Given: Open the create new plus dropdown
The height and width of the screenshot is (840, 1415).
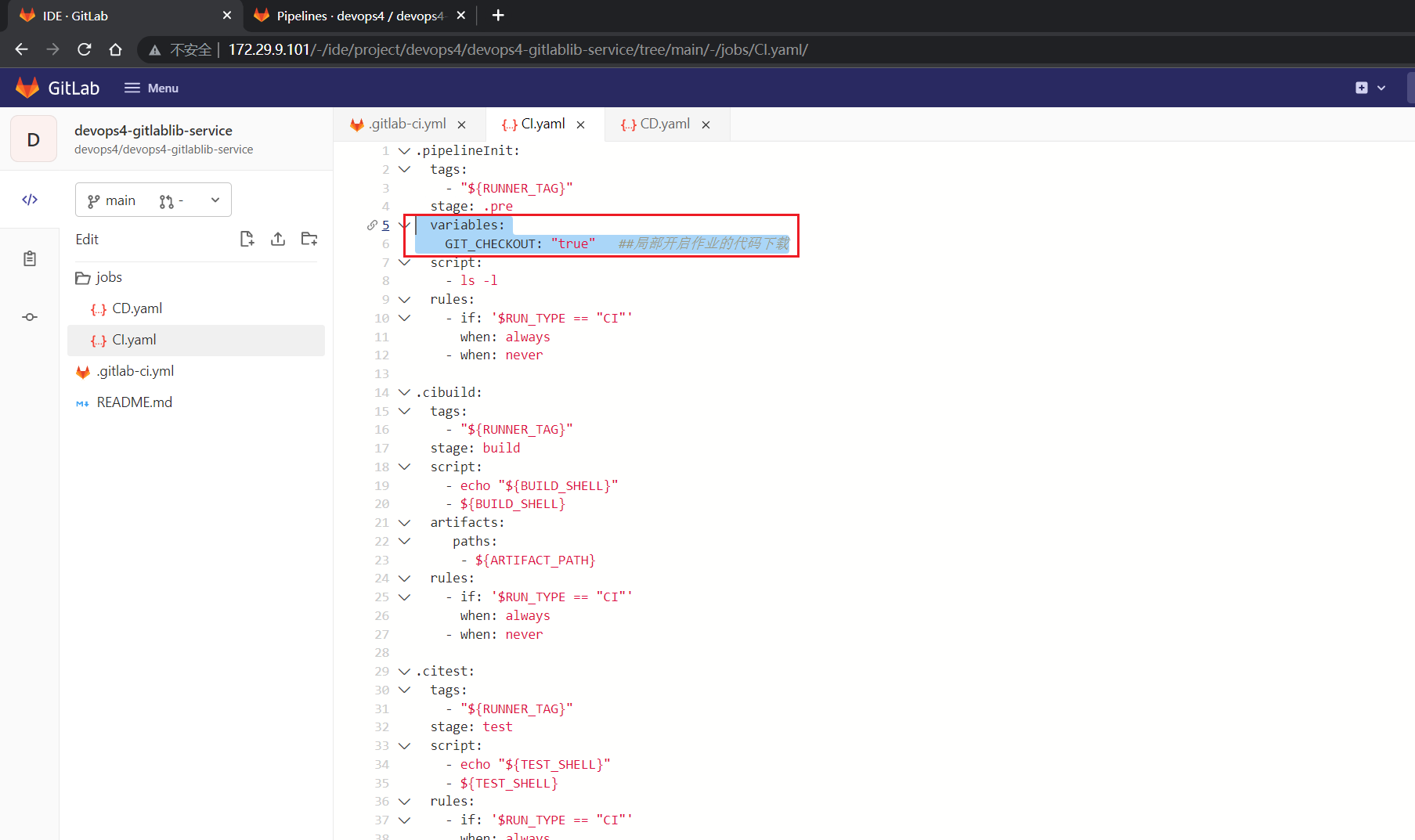Looking at the screenshot, I should pos(1370,88).
